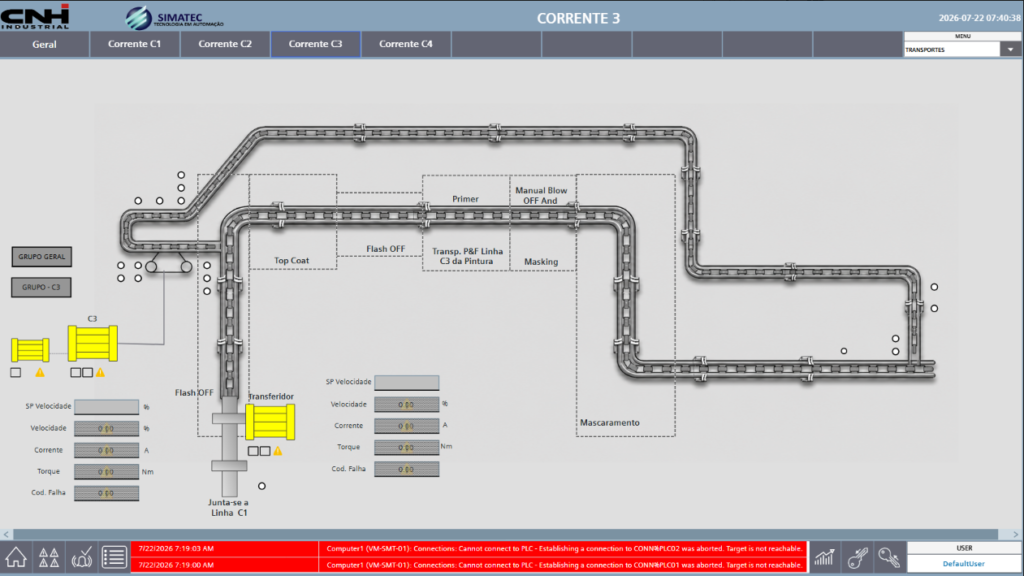Click the Top Coat zone label
Image resolution: width=1024 pixels, height=576 pixels.
[x=291, y=261]
